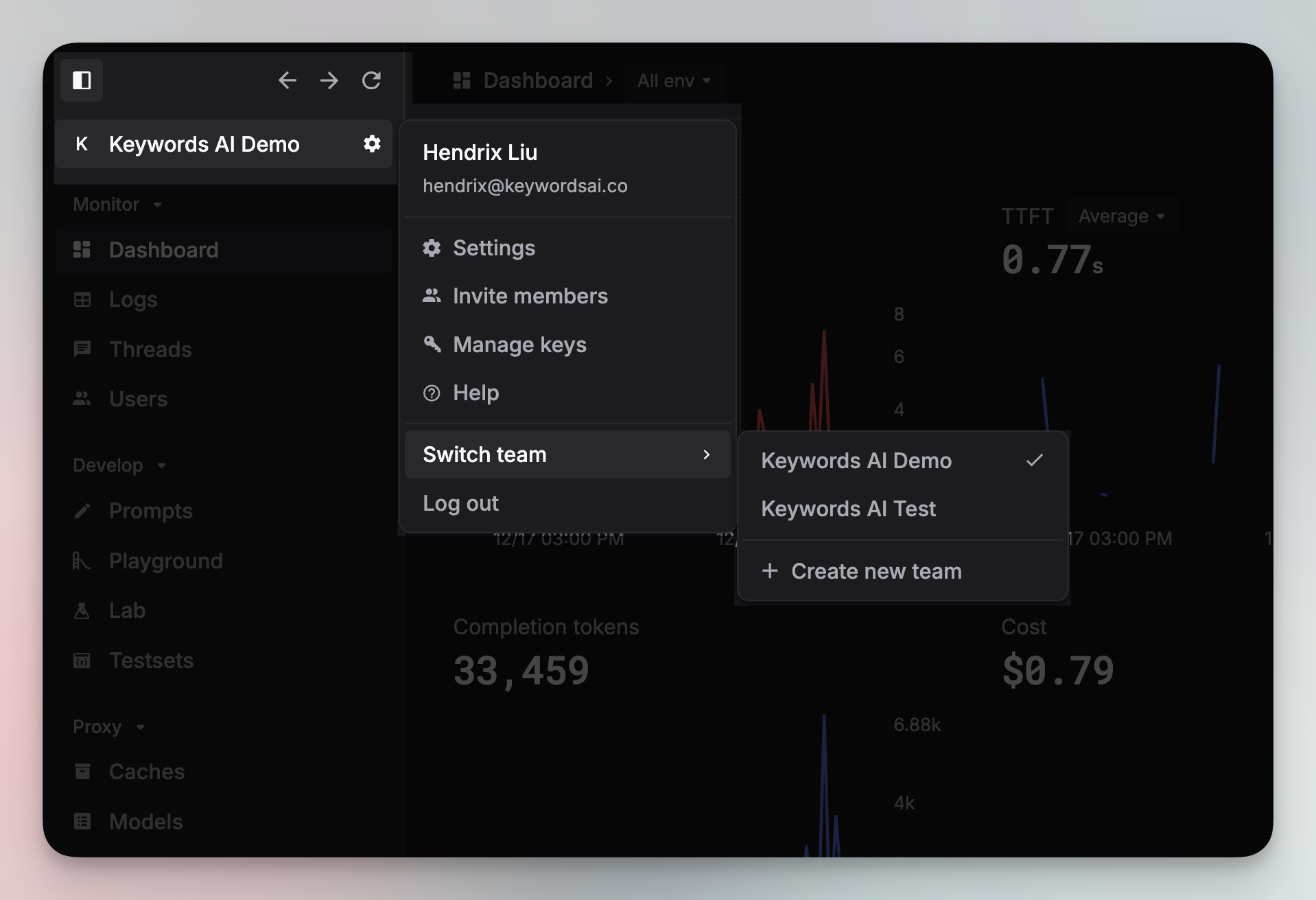The width and height of the screenshot is (1316, 900).
Task: Click the hendrix@keywordsai.co email
Action: point(525,186)
